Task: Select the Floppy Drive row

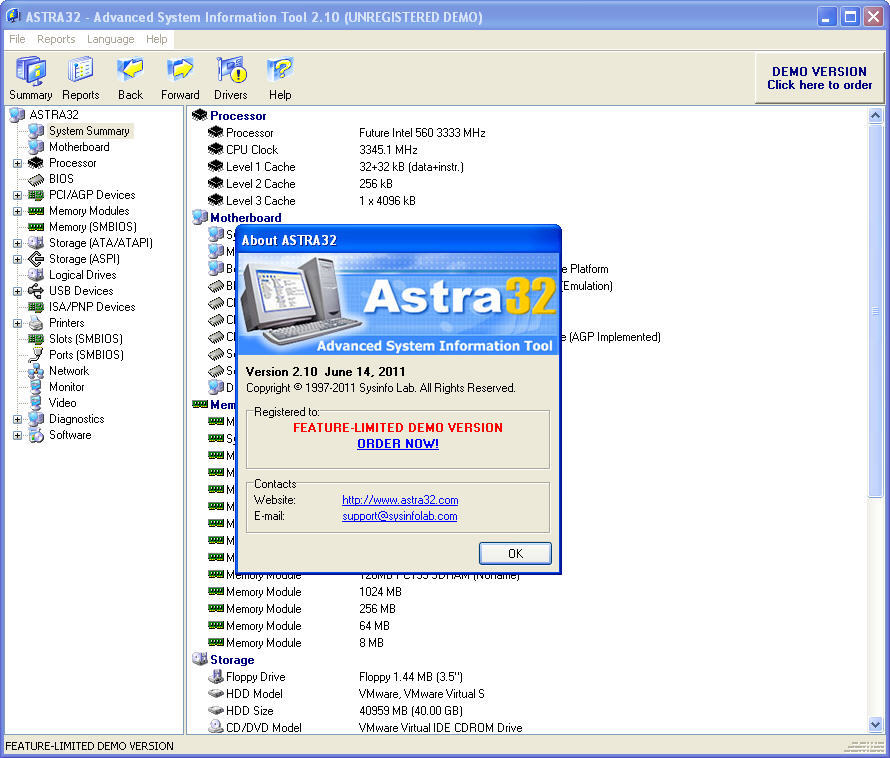Action: pyautogui.click(x=335, y=677)
